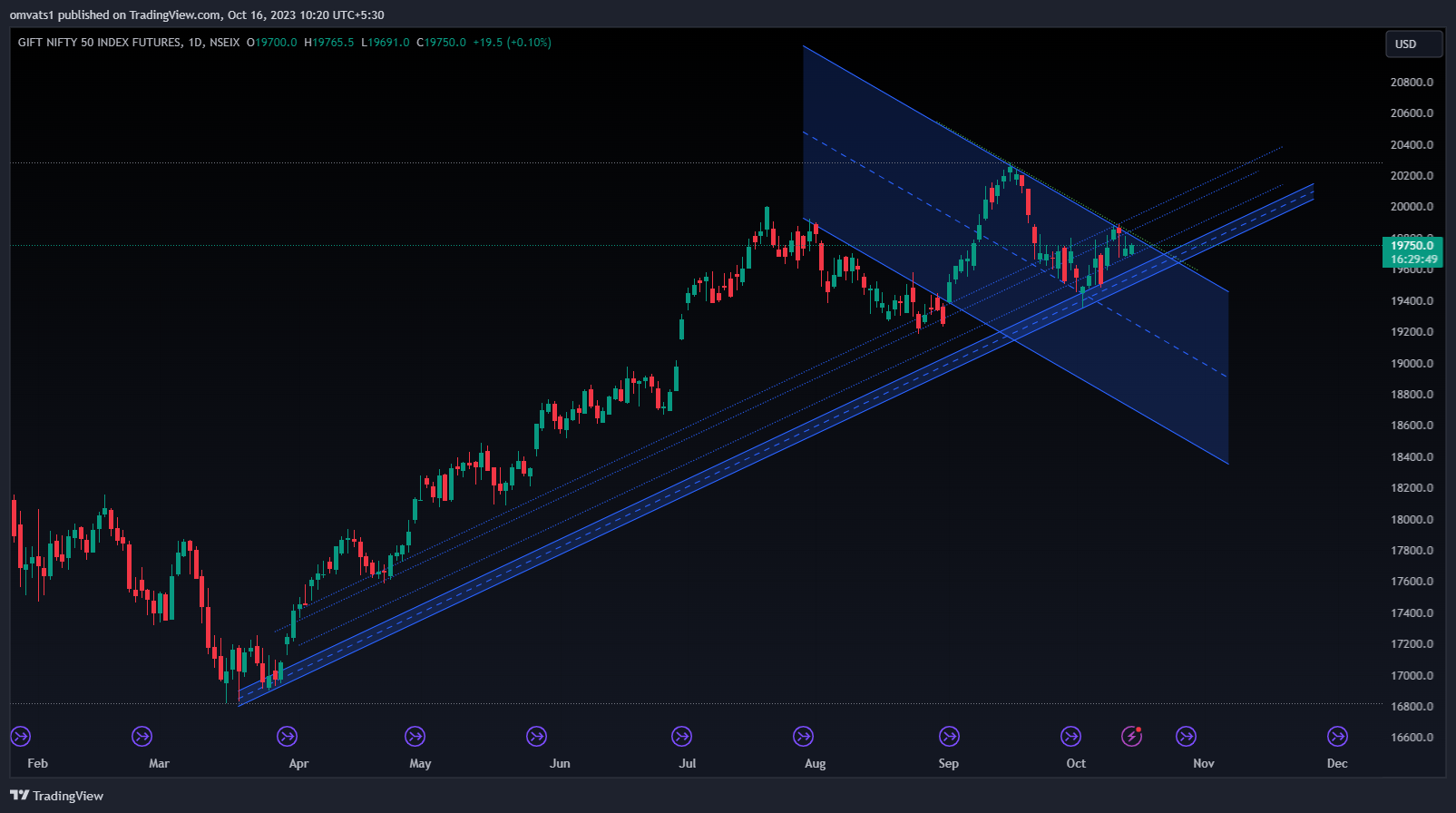Click the Nov label on time axis
This screenshot has width=1456, height=813.
pyautogui.click(x=1204, y=763)
